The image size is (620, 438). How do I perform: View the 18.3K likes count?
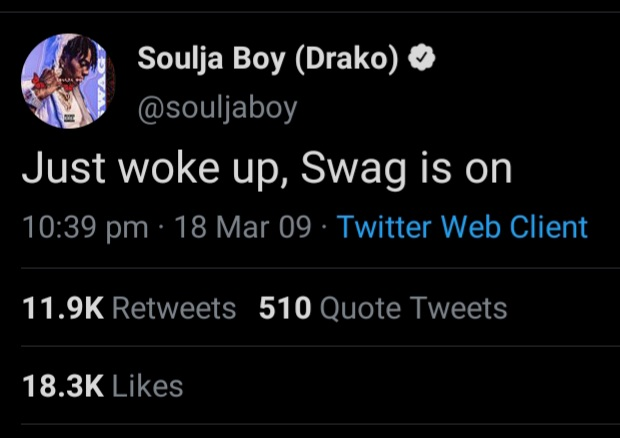63,386
